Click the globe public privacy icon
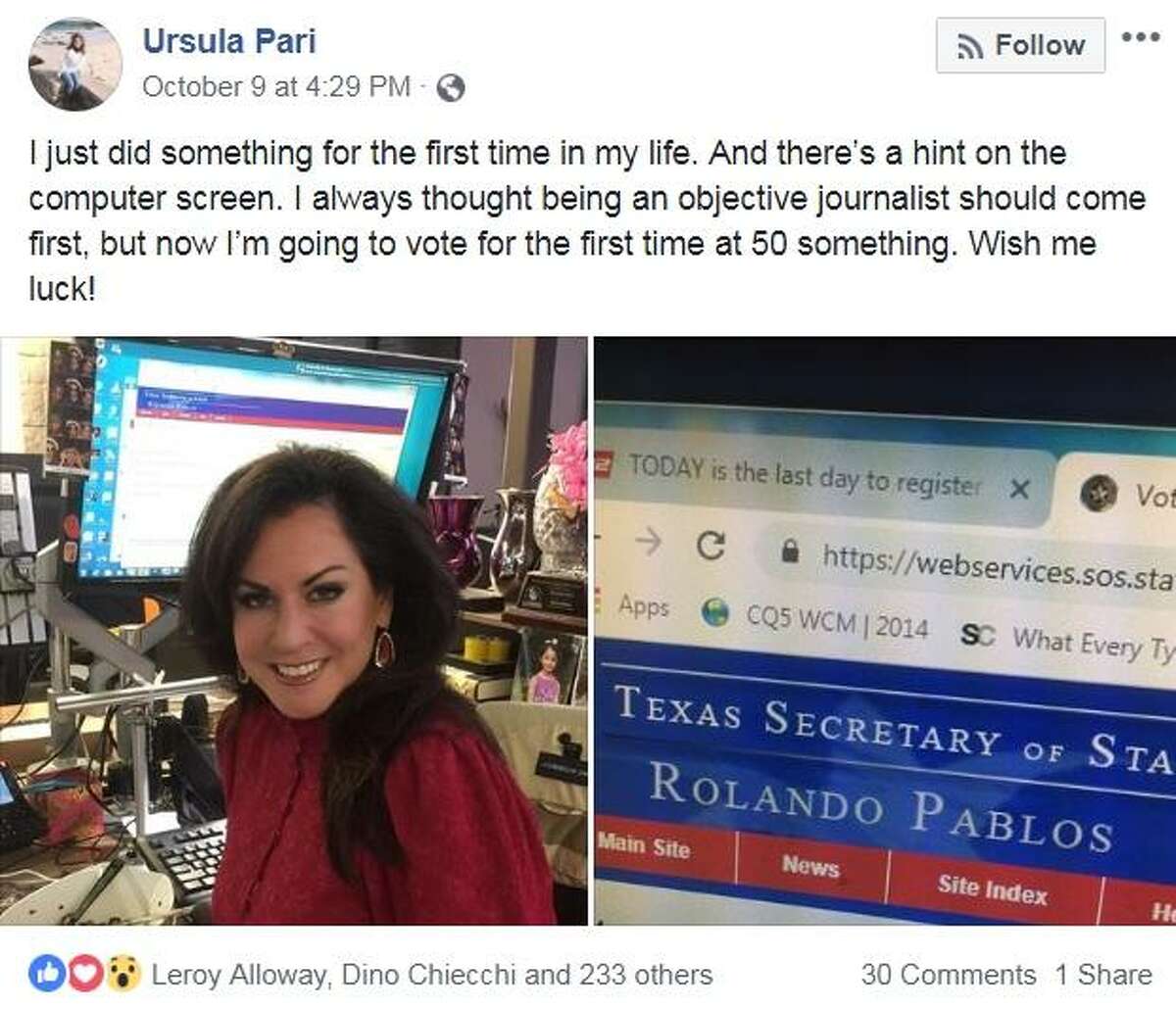Screen dimensions: 1176x1009 click(x=450, y=88)
